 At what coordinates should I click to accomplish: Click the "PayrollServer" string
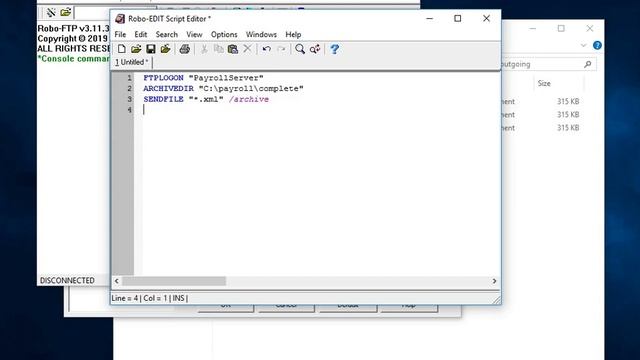tap(226, 78)
